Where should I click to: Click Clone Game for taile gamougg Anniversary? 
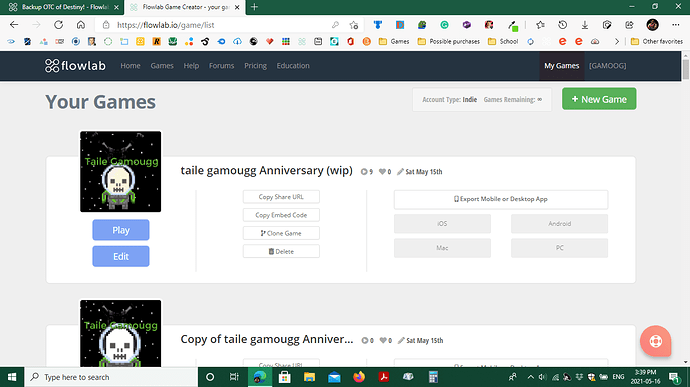point(281,233)
